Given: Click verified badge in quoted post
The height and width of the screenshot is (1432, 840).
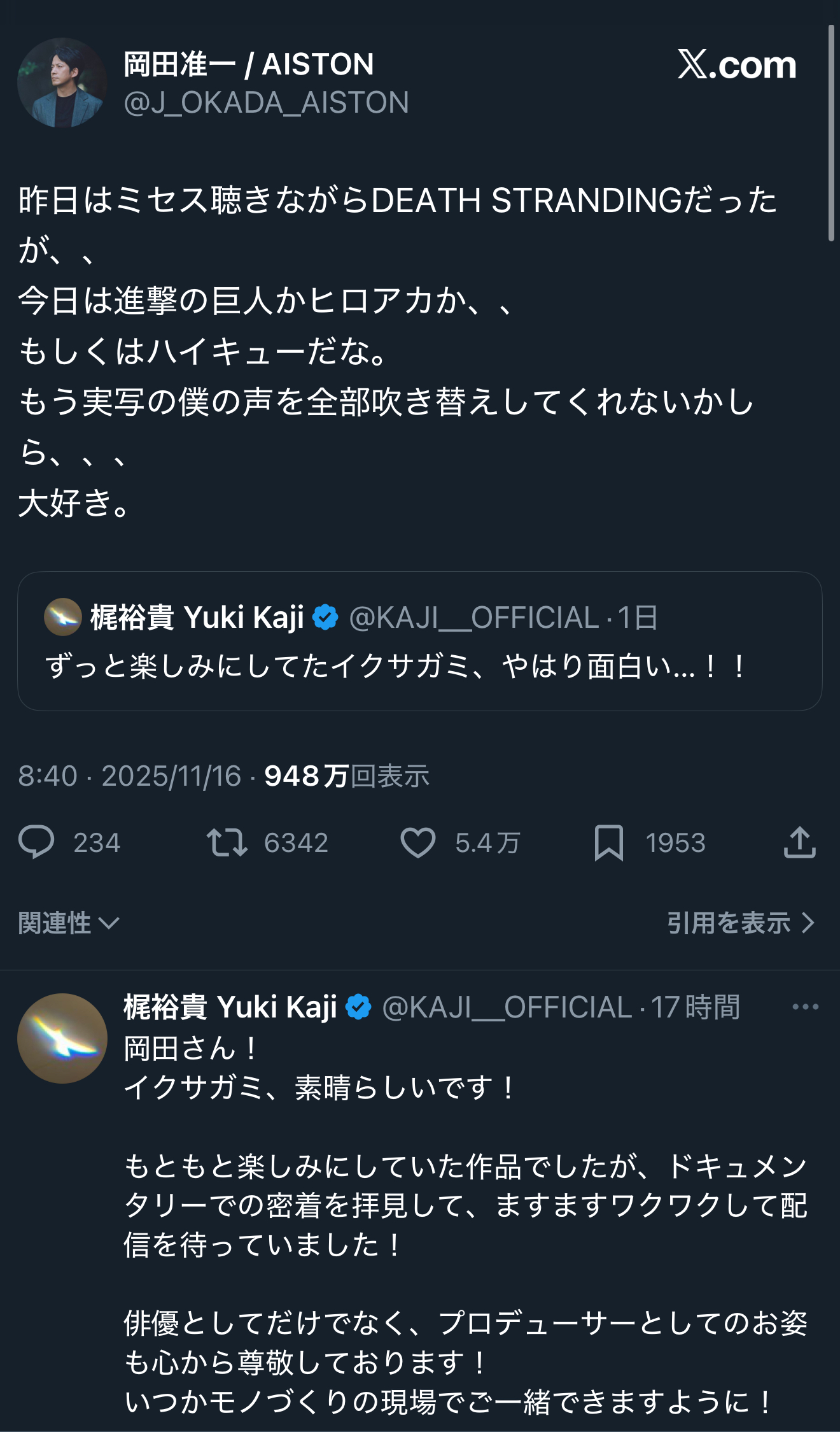Looking at the screenshot, I should 325,617.
